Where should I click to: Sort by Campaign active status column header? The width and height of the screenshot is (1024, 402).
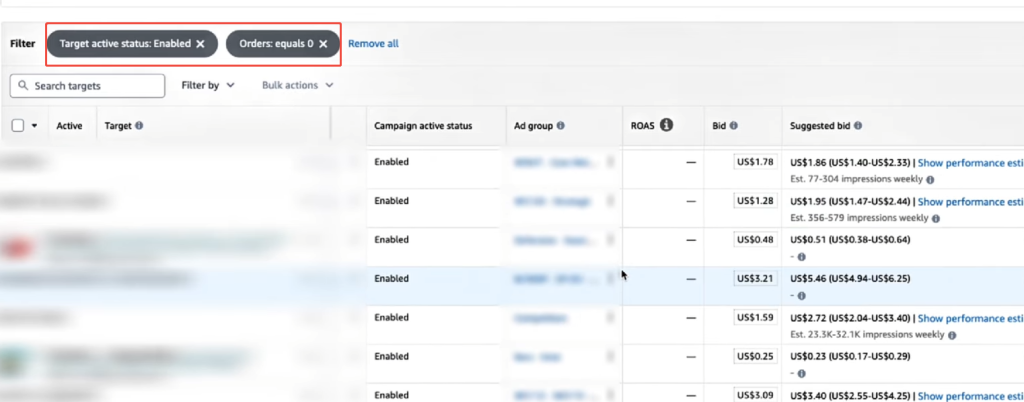pos(422,126)
